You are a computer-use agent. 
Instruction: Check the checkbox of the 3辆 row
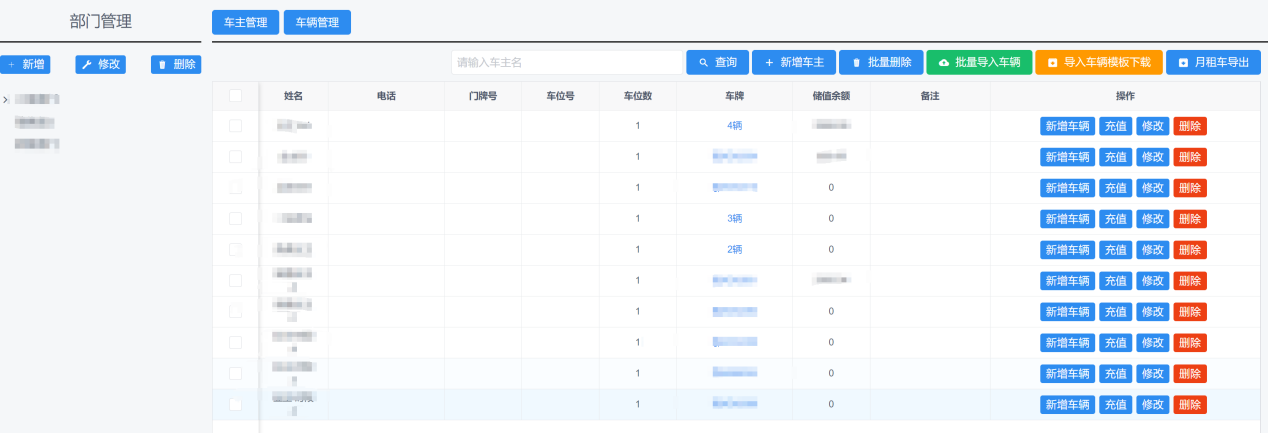(235, 218)
